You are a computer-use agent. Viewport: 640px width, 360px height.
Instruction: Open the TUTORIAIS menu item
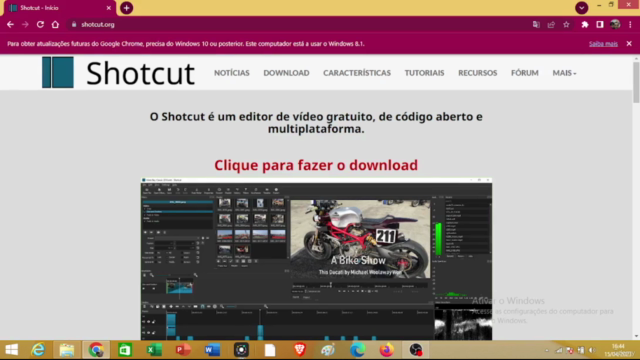tap(424, 73)
